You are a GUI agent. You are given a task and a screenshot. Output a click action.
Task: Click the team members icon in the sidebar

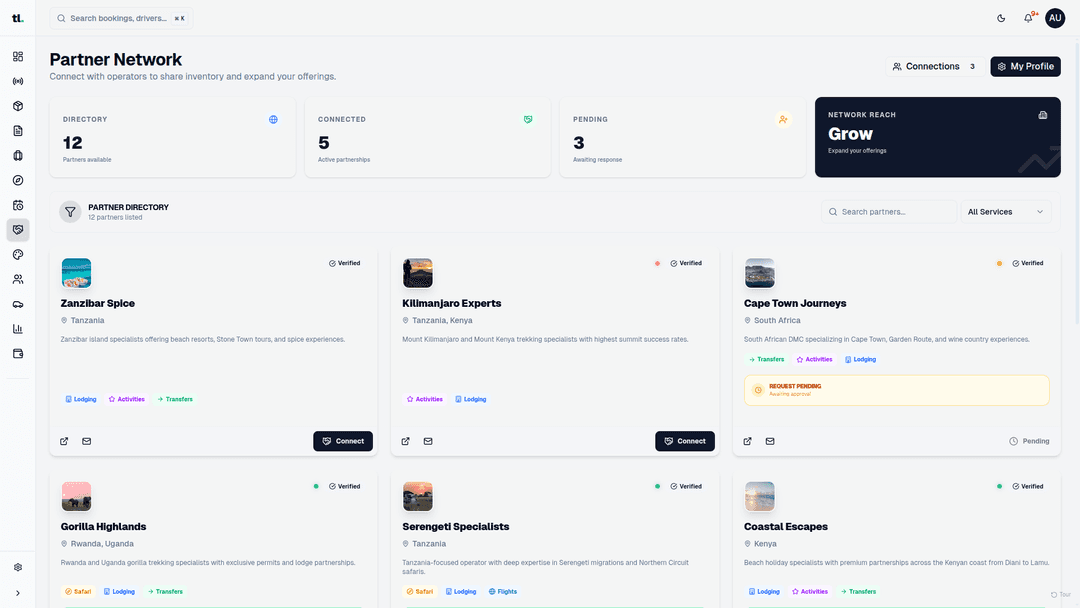pos(17,279)
